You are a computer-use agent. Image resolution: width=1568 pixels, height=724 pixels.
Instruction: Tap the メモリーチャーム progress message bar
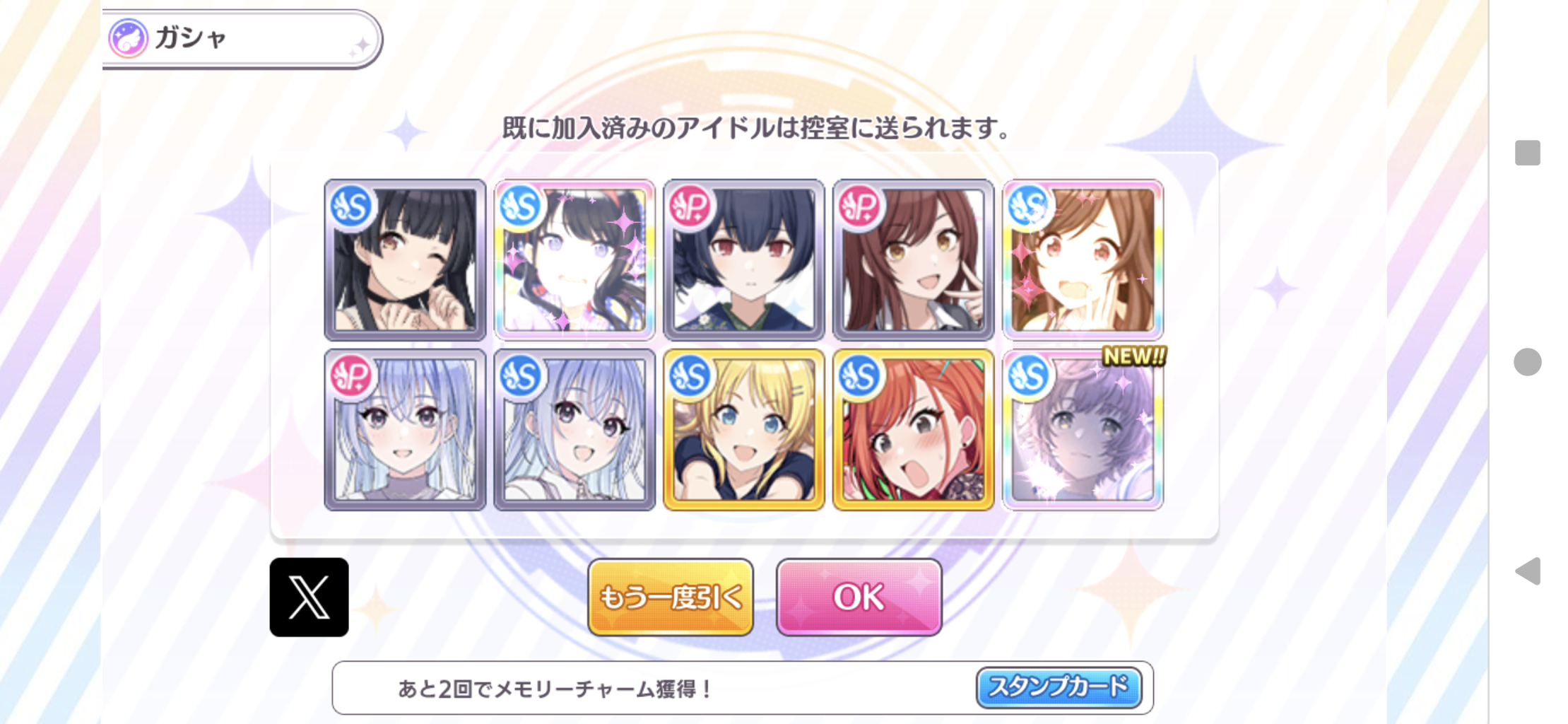point(742,688)
